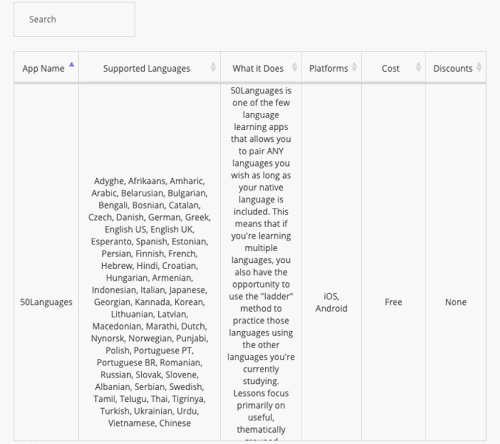Click the 50Languages description paragraph

pos(261,263)
